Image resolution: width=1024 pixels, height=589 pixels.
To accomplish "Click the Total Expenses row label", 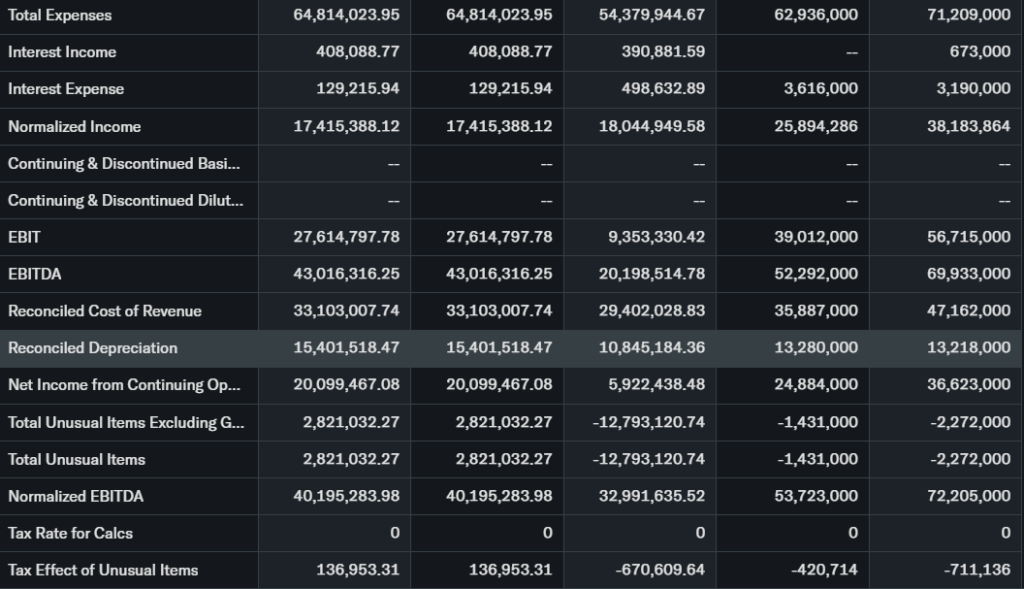I will (x=60, y=15).
